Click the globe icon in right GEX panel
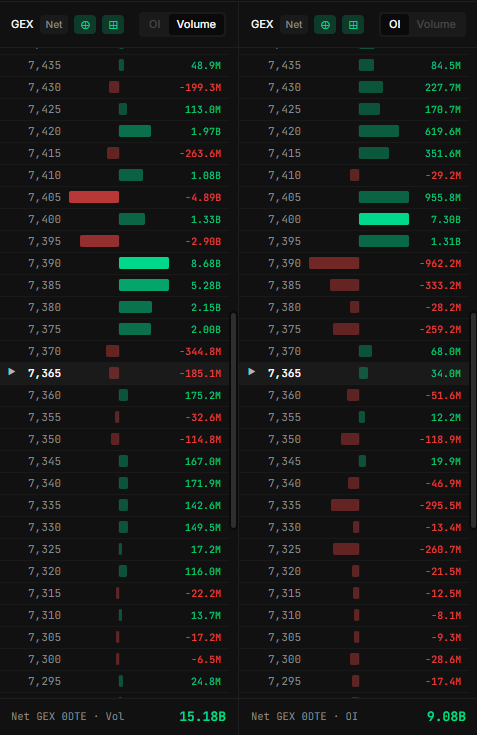Screen dimensions: 477x735 (x=325, y=25)
